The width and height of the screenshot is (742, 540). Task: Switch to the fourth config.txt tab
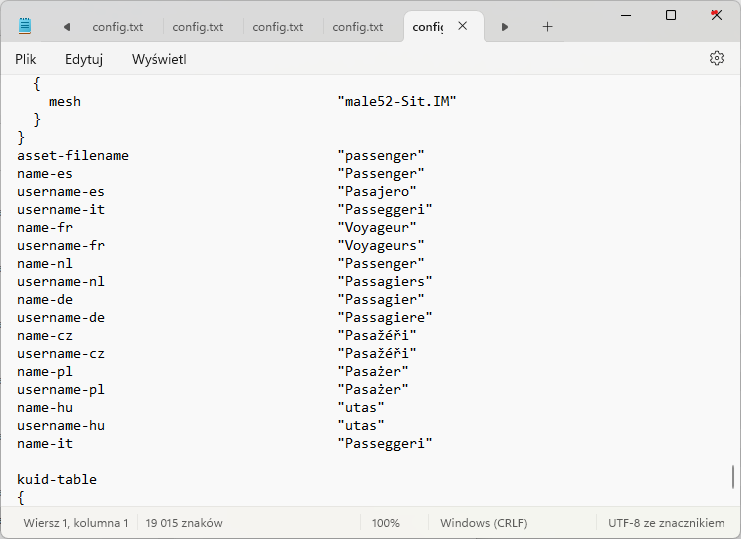[357, 27]
